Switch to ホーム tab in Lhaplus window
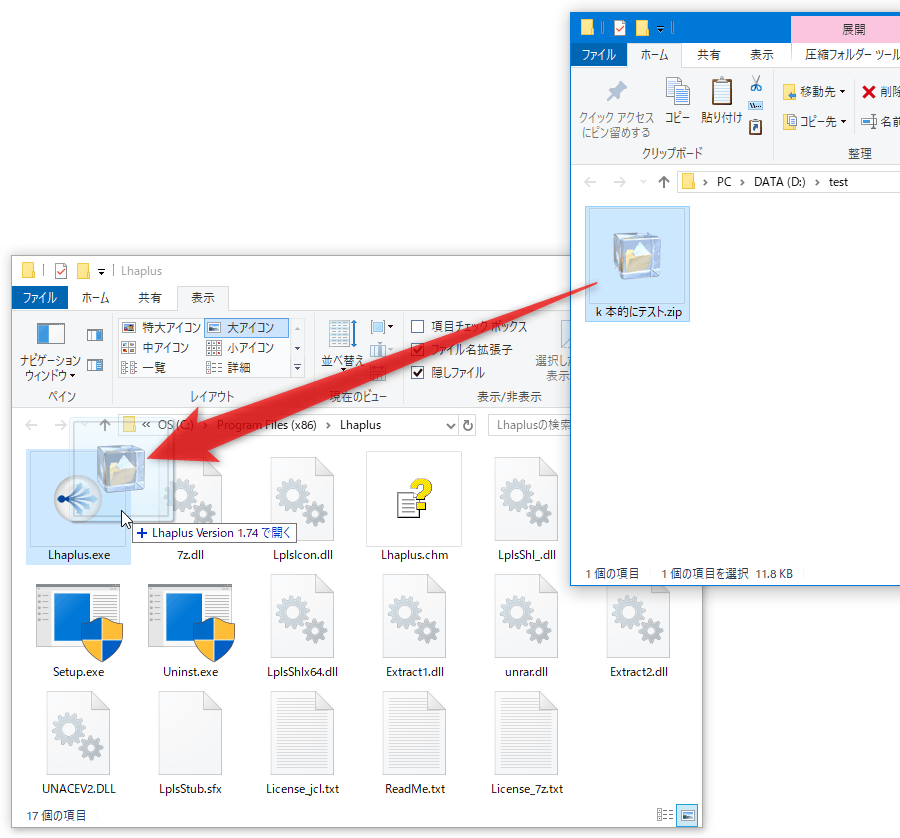Image resolution: width=900 pixels, height=838 pixels. pyautogui.click(x=95, y=297)
